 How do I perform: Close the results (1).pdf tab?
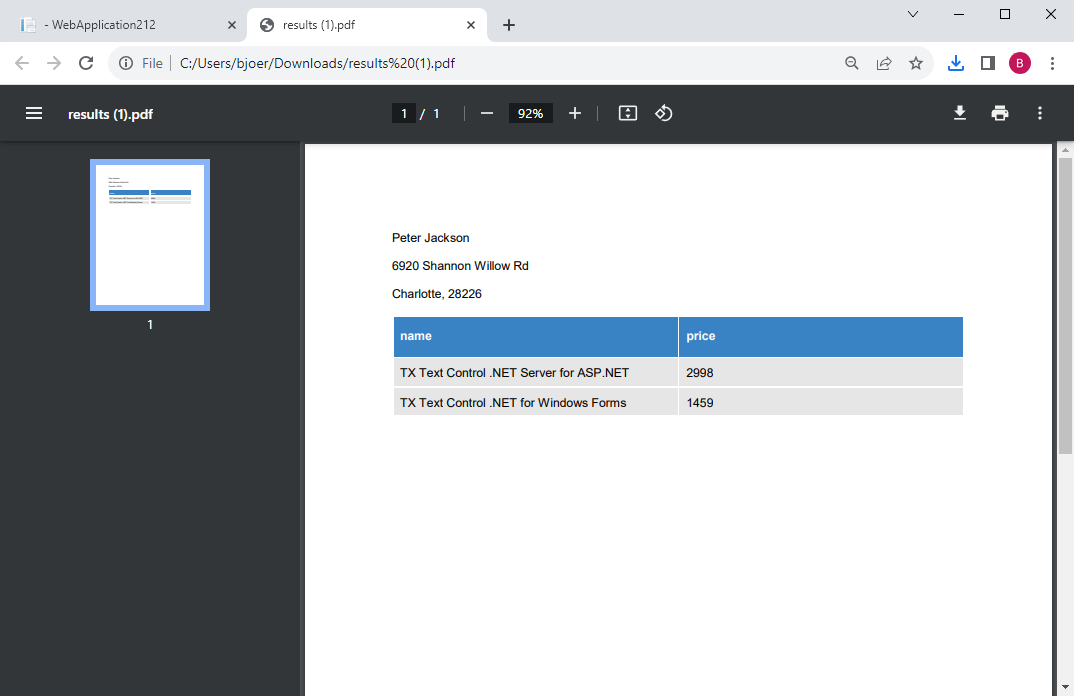click(471, 25)
